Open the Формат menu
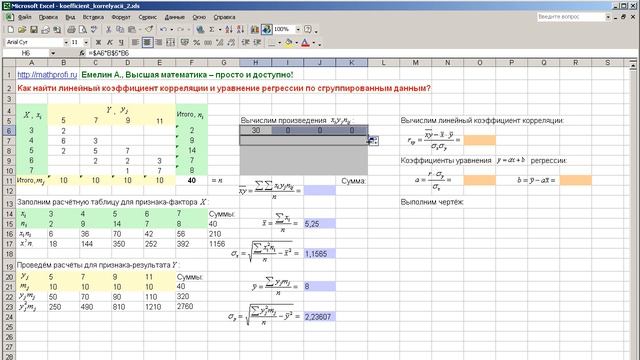Image resolution: width=640 pixels, height=360 pixels. click(121, 17)
